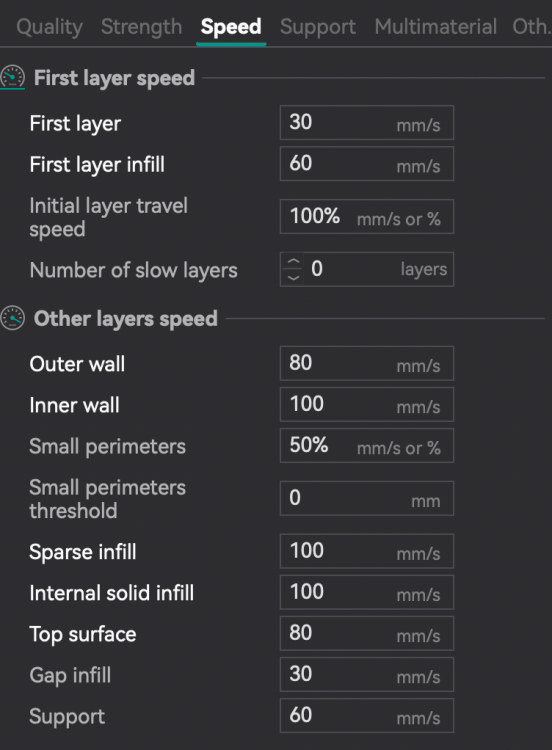Image resolution: width=552 pixels, height=750 pixels.
Task: Edit the Outer wall speed value
Action: pyautogui.click(x=367, y=364)
